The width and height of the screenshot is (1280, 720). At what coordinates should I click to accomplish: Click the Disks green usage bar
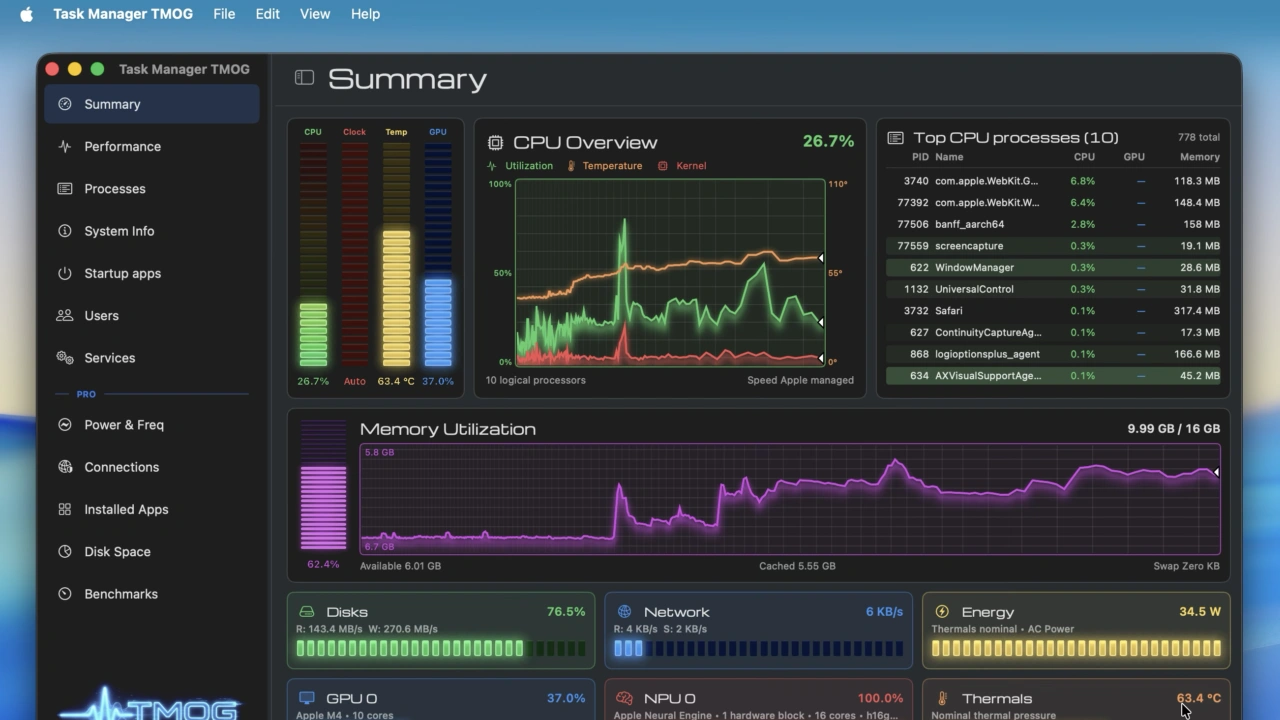point(441,648)
